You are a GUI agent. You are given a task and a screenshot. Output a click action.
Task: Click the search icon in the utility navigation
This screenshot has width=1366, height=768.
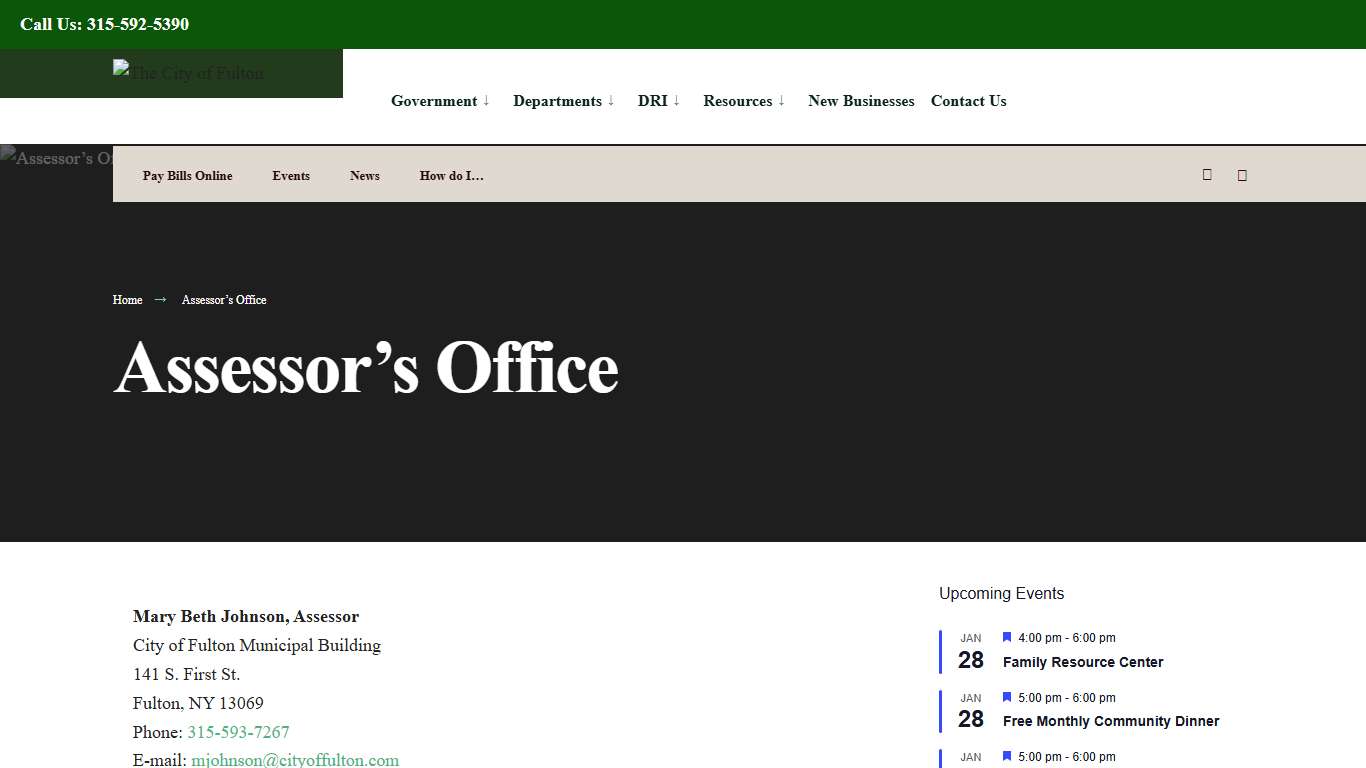[x=1207, y=174]
